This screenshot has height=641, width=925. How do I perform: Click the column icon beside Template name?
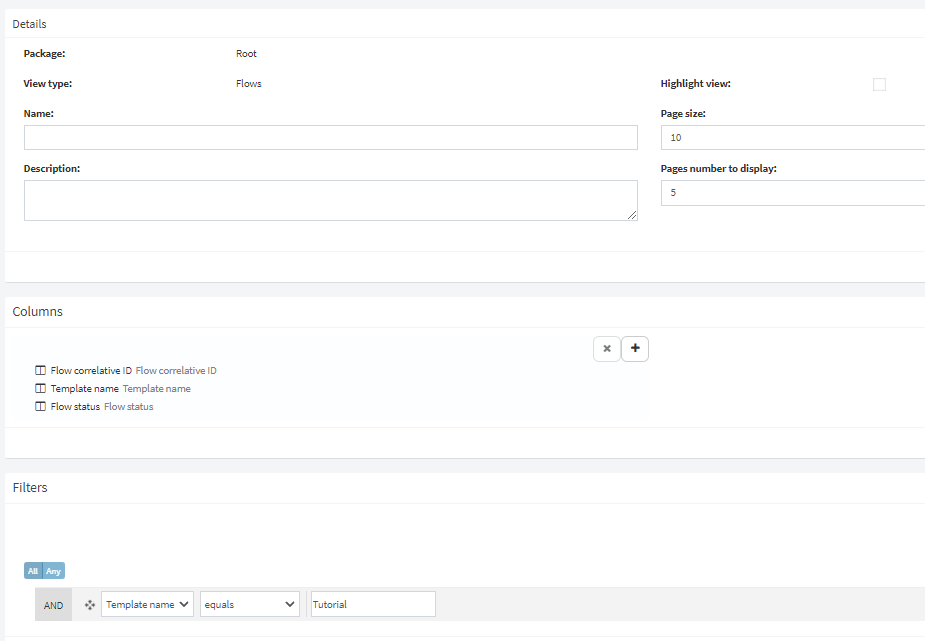click(x=40, y=389)
